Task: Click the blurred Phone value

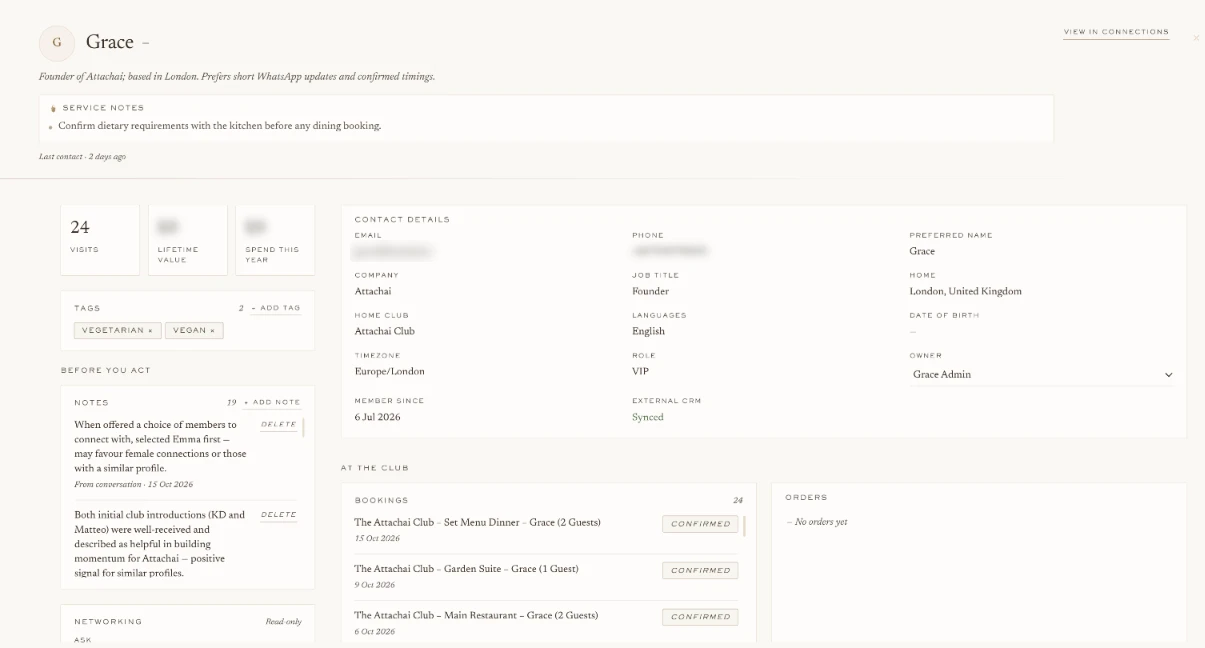Action: 670,251
